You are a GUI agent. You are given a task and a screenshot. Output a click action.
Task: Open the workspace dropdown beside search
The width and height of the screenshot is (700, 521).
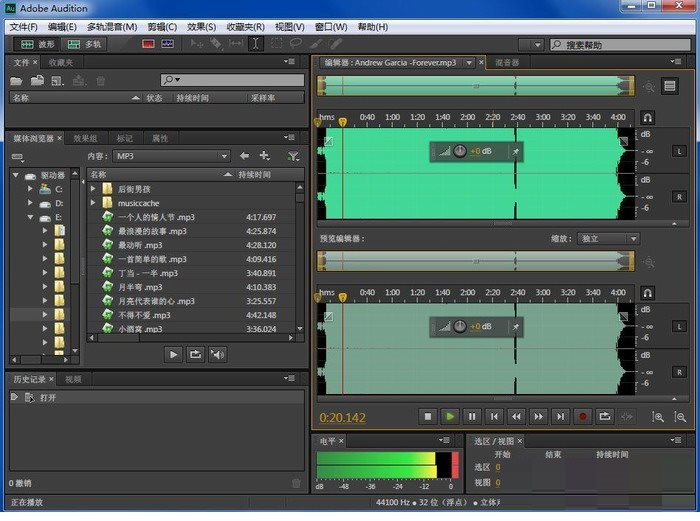click(531, 45)
